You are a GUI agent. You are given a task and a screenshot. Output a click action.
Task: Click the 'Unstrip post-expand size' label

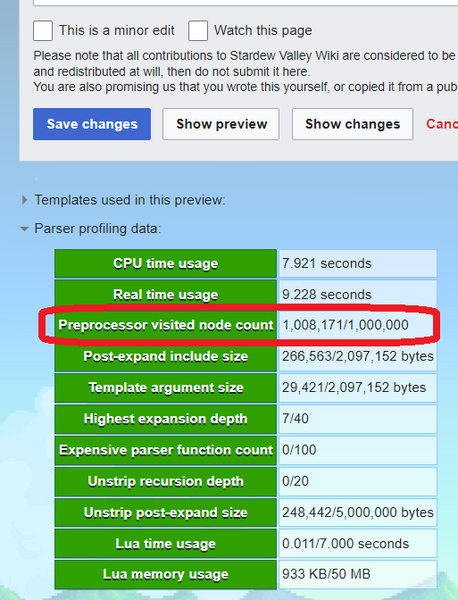pyautogui.click(x=166, y=513)
